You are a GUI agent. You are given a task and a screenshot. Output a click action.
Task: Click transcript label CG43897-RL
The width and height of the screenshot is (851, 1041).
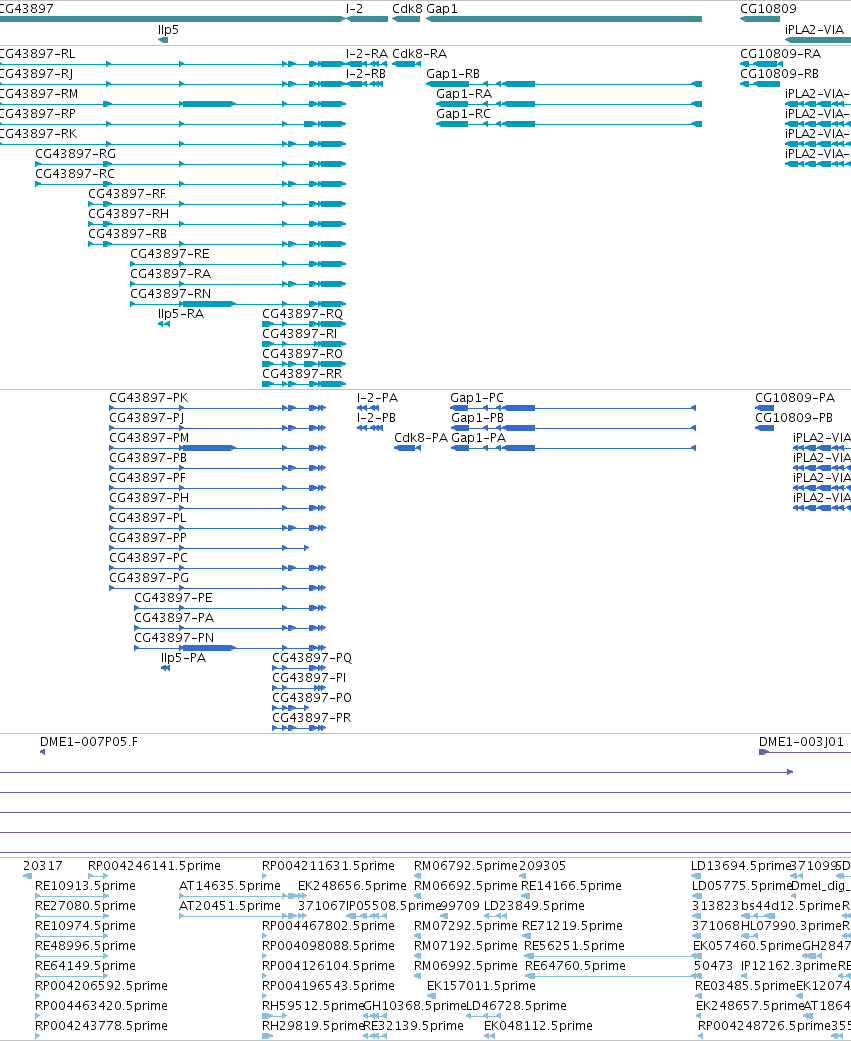pyautogui.click(x=37, y=54)
